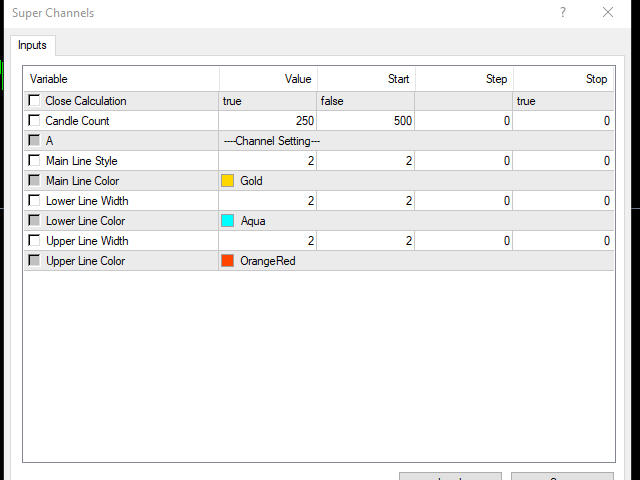Viewport: 640px width, 480px height.
Task: Edit Main Line Style stop cell
Action: 563,161
